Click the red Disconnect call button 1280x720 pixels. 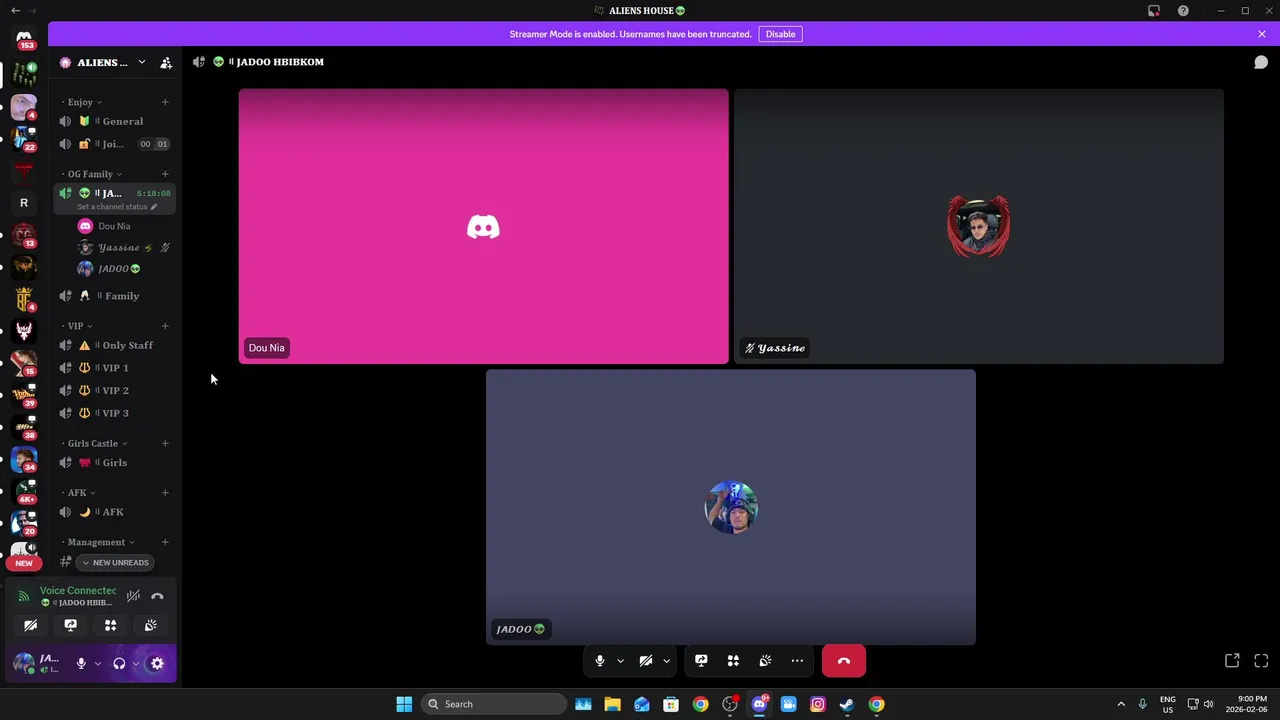(x=844, y=661)
